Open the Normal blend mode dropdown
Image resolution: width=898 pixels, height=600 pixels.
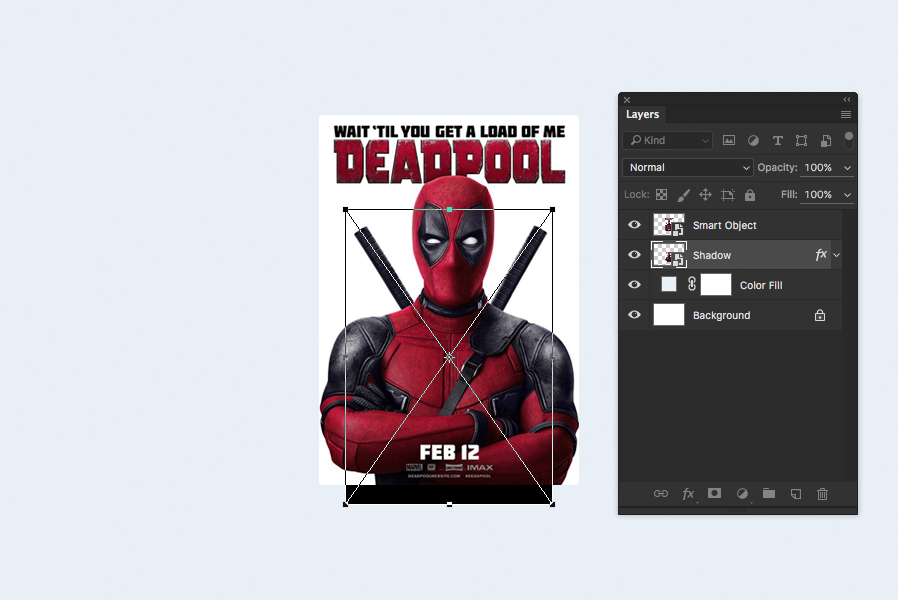(x=687, y=167)
